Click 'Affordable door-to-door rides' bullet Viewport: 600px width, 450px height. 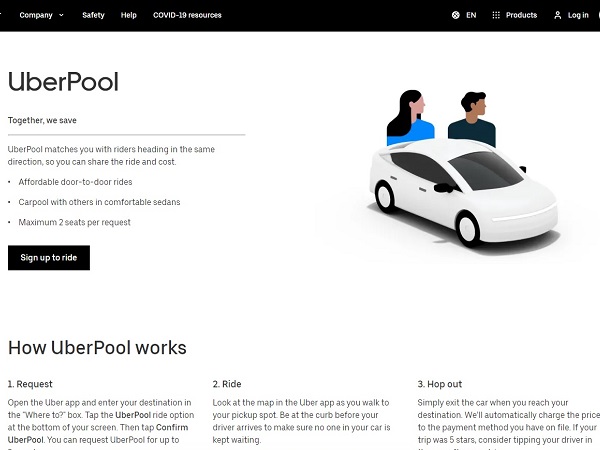(75, 182)
